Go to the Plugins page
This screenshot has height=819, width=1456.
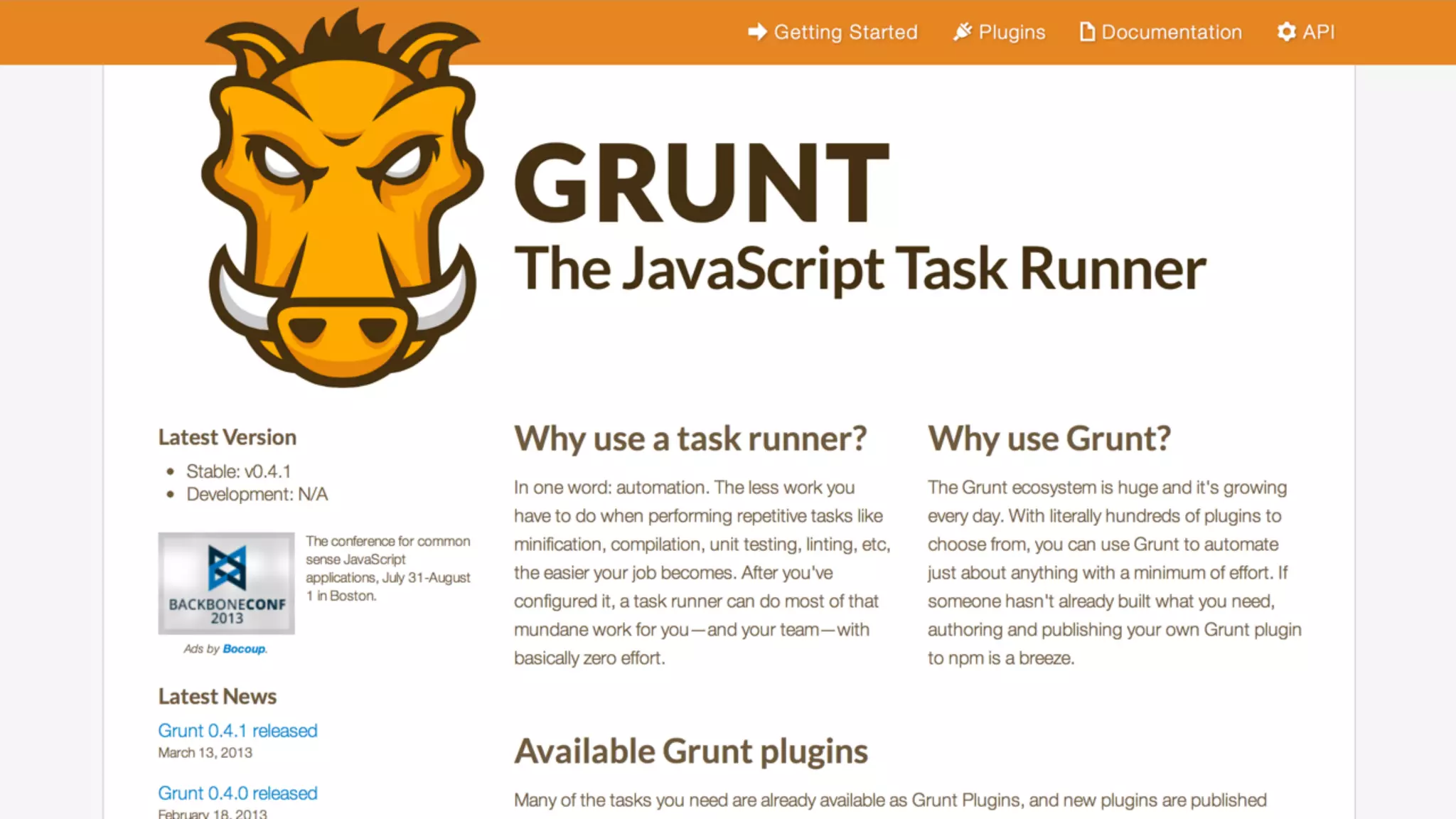coord(1012,32)
